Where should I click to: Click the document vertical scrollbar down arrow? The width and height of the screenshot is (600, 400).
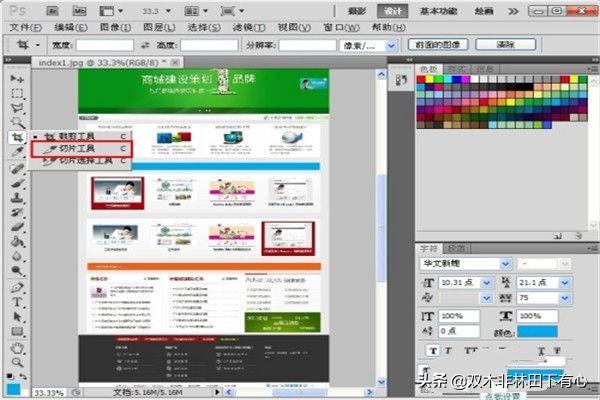(381, 382)
